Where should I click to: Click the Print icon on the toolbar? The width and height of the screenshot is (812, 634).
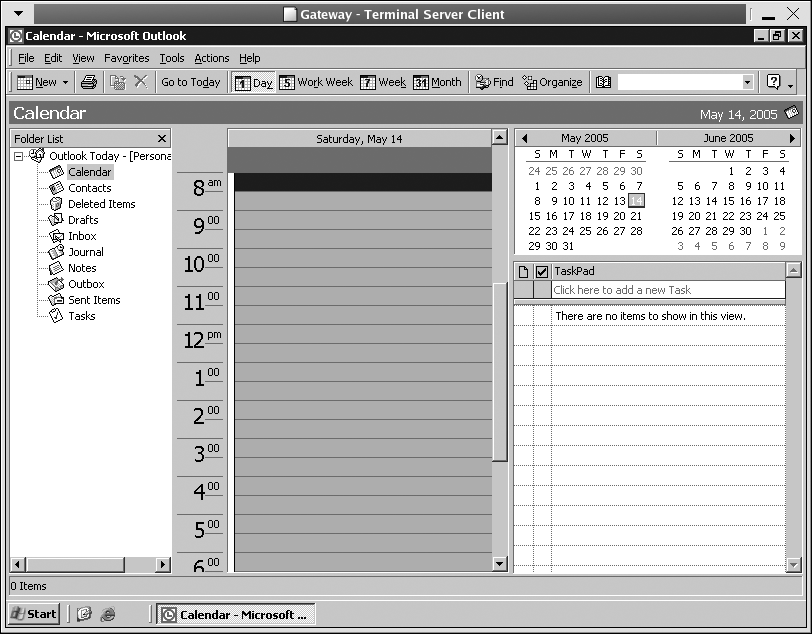tap(88, 82)
